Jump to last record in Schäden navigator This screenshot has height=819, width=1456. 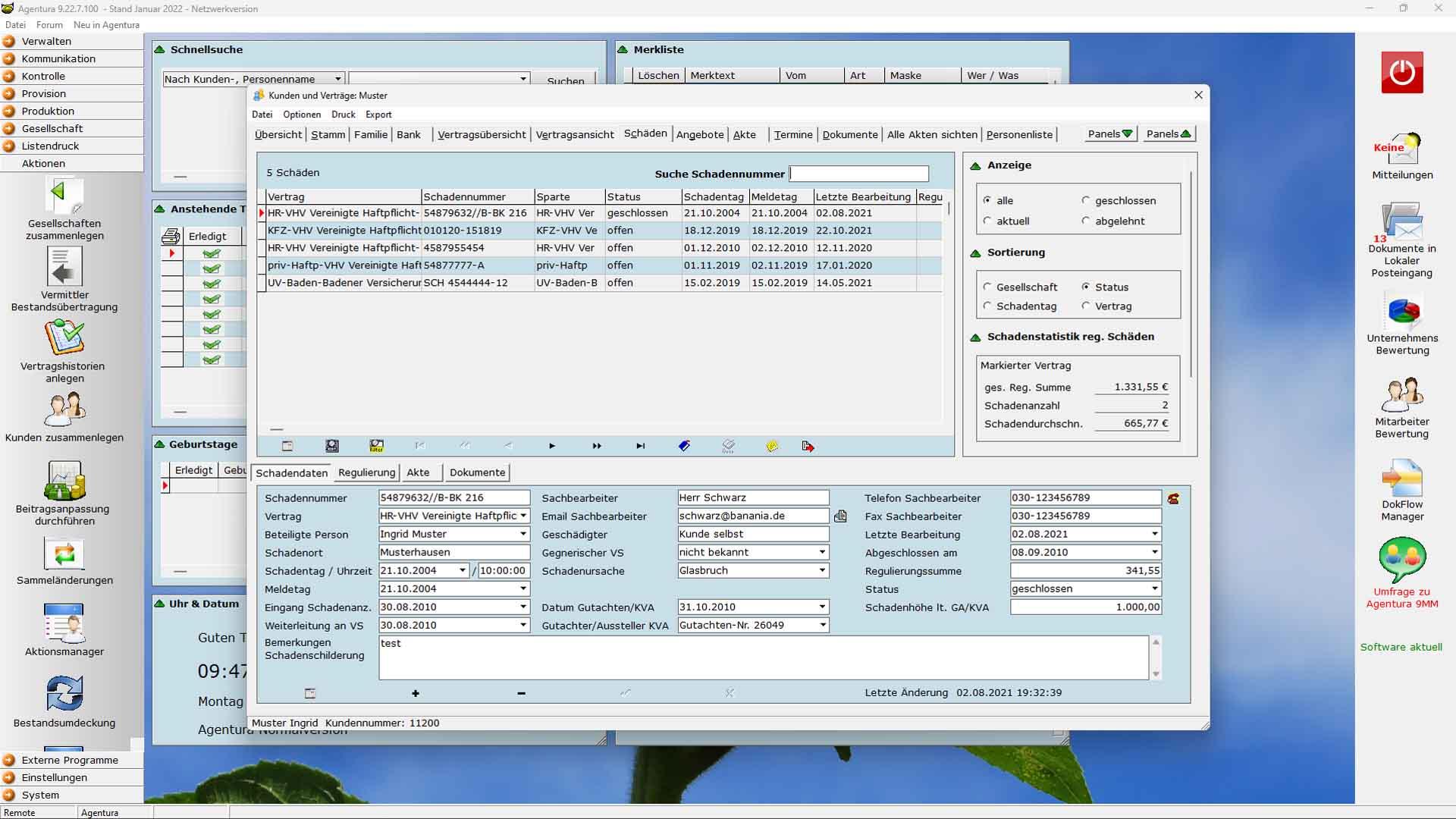click(x=640, y=446)
